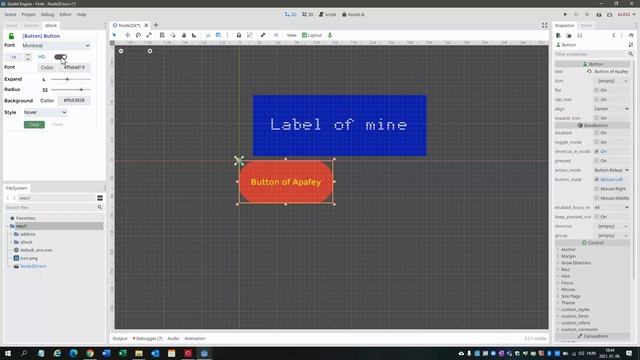
Task: Click the Inspector object history icon
Action: [x=631, y=36]
